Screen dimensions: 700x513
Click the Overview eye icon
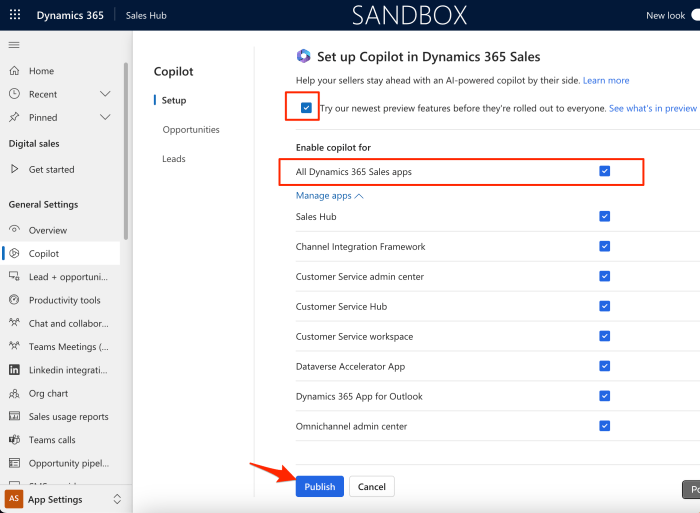[14, 229]
